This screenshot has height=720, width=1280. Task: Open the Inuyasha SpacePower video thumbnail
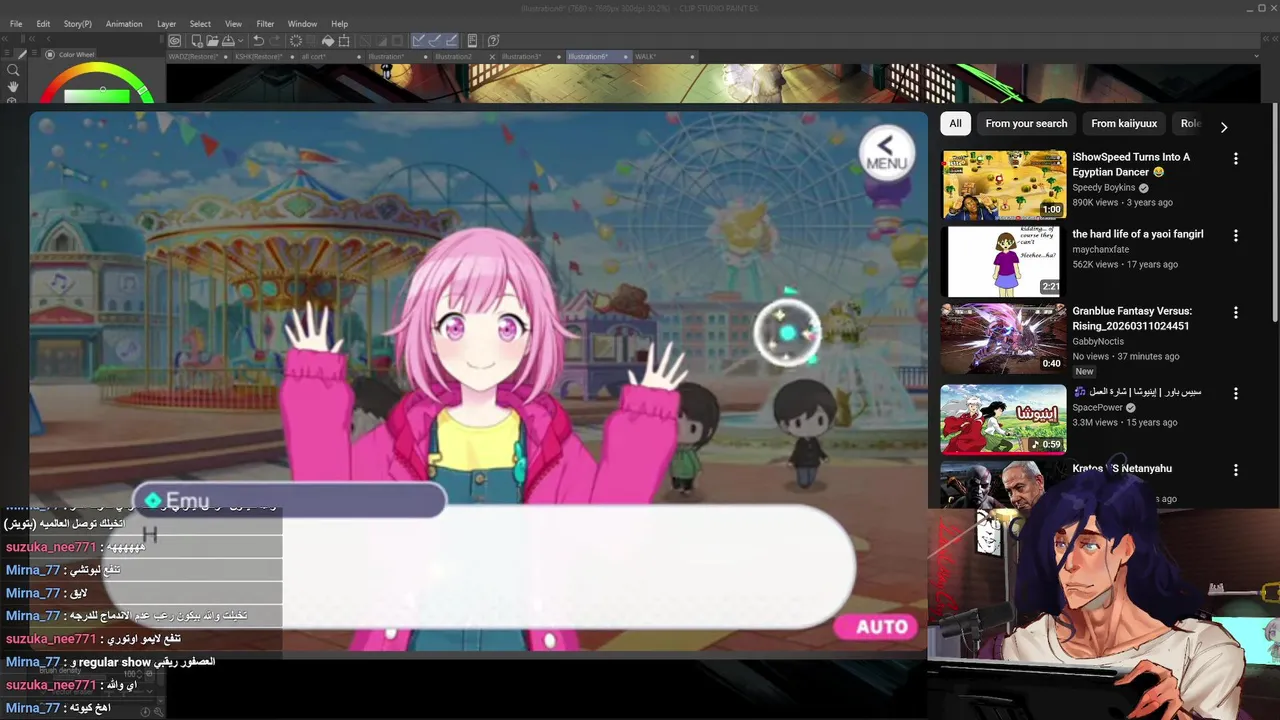[1003, 419]
